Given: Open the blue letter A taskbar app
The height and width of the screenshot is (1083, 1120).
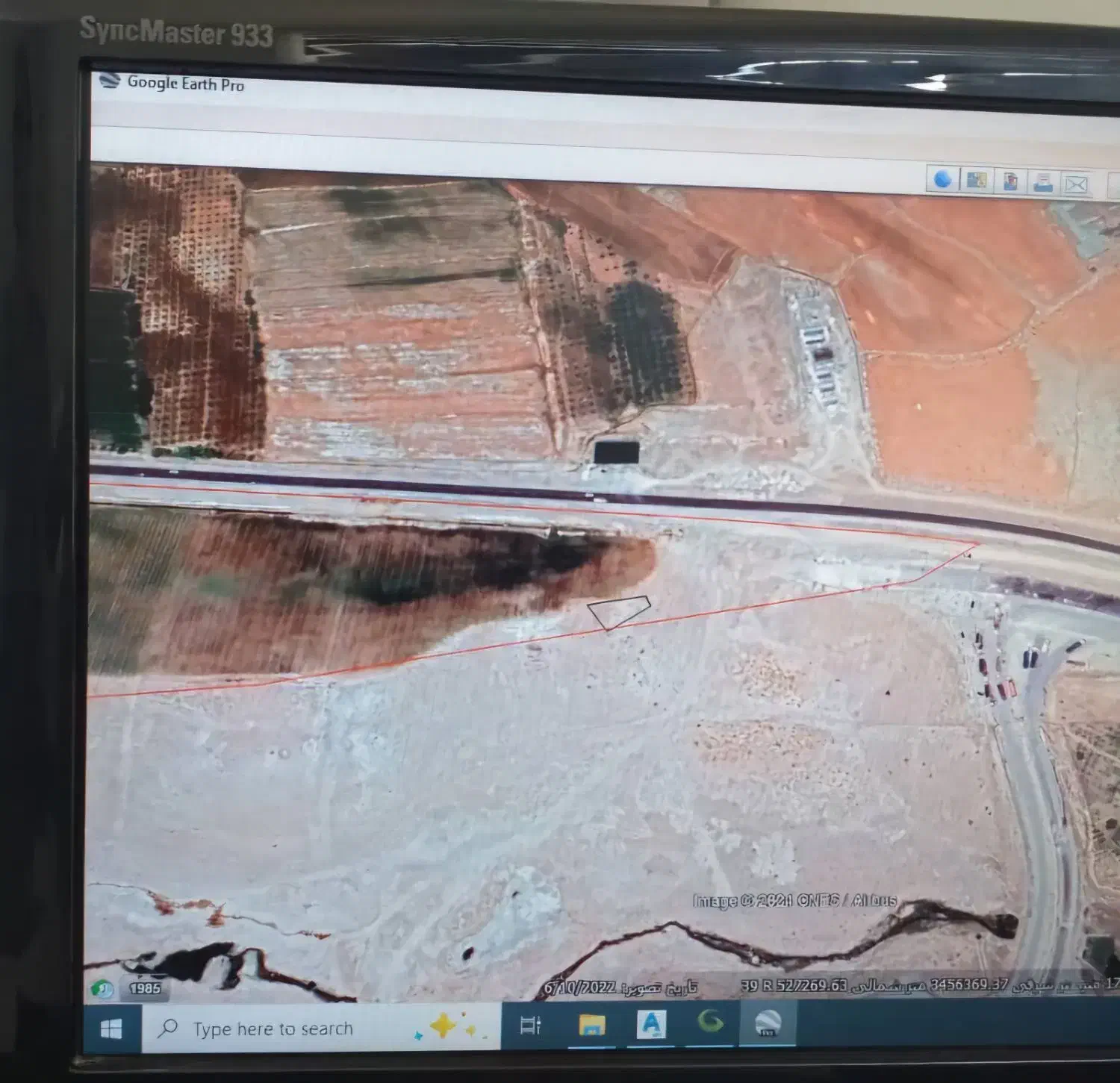Looking at the screenshot, I should [650, 1024].
